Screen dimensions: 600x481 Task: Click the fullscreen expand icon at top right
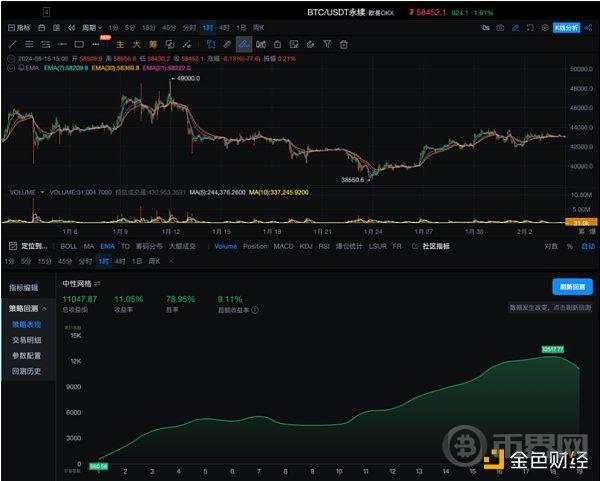(530, 28)
